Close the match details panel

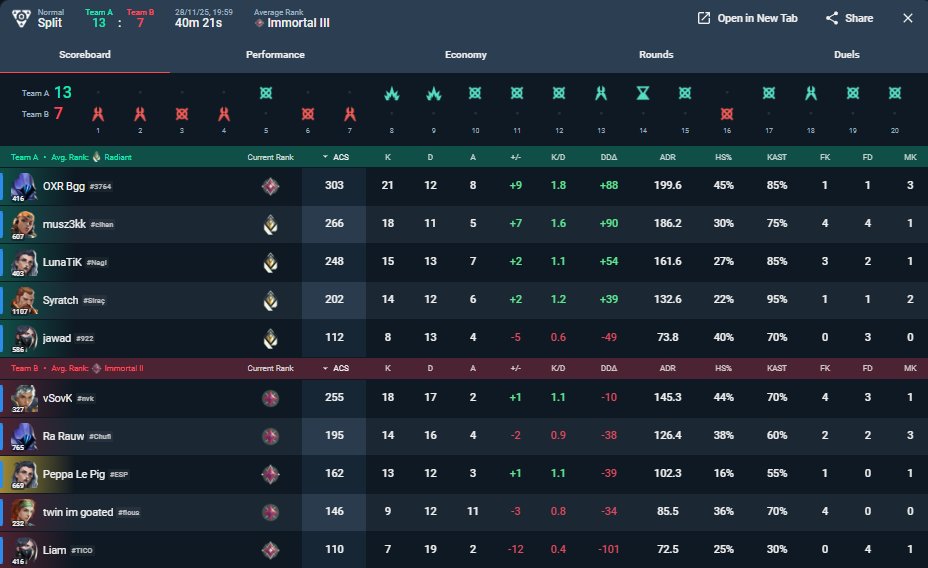(x=908, y=18)
